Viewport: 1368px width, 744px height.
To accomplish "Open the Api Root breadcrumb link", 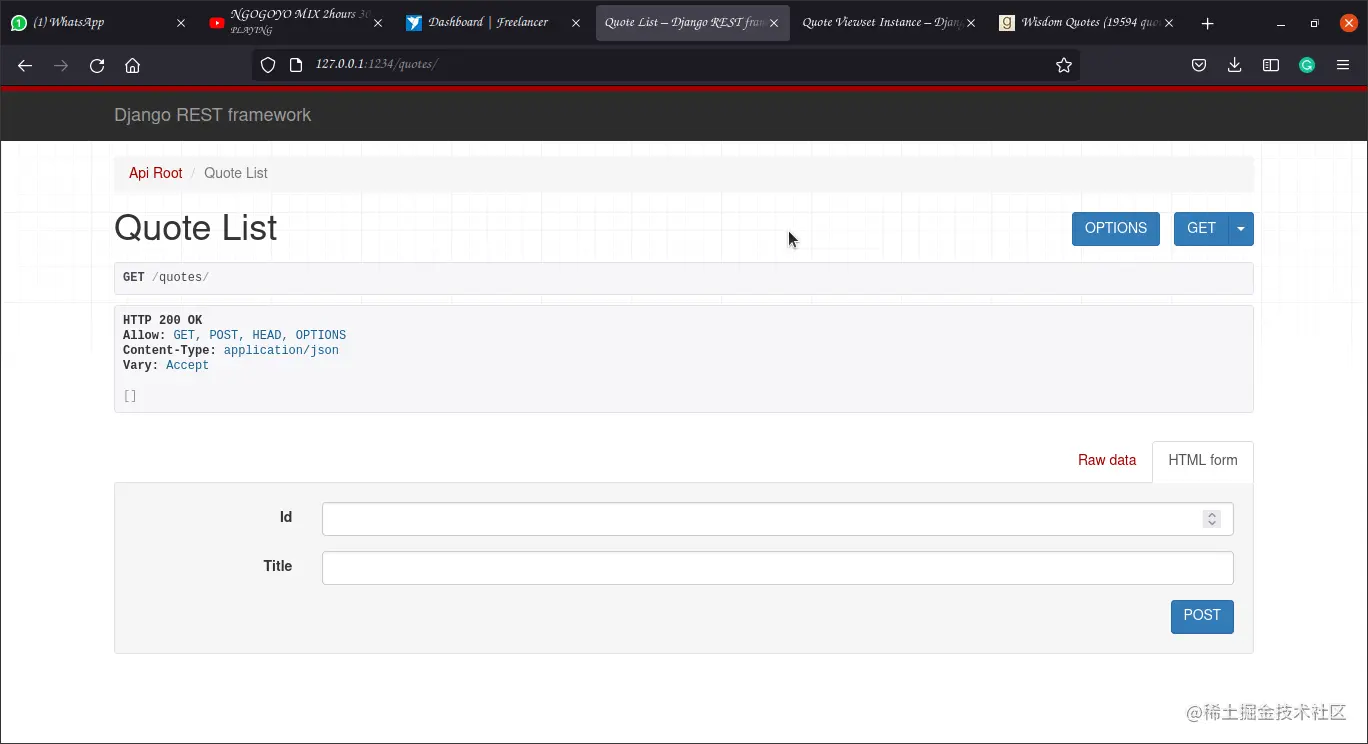I will (156, 173).
